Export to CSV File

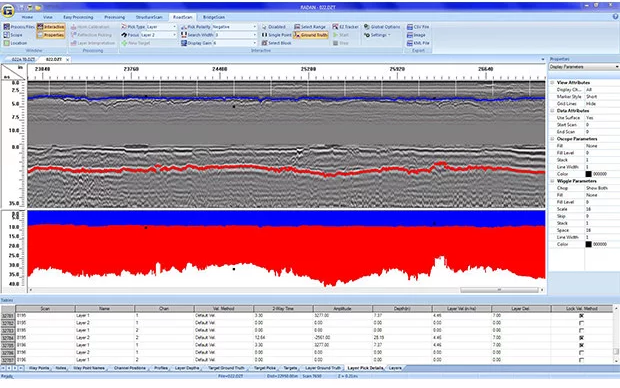tap(418, 27)
